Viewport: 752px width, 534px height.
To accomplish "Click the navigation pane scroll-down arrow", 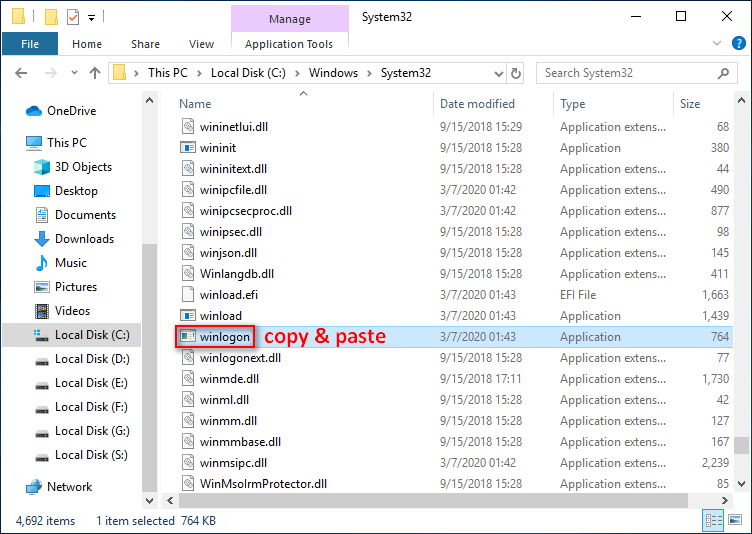I will (150, 500).
